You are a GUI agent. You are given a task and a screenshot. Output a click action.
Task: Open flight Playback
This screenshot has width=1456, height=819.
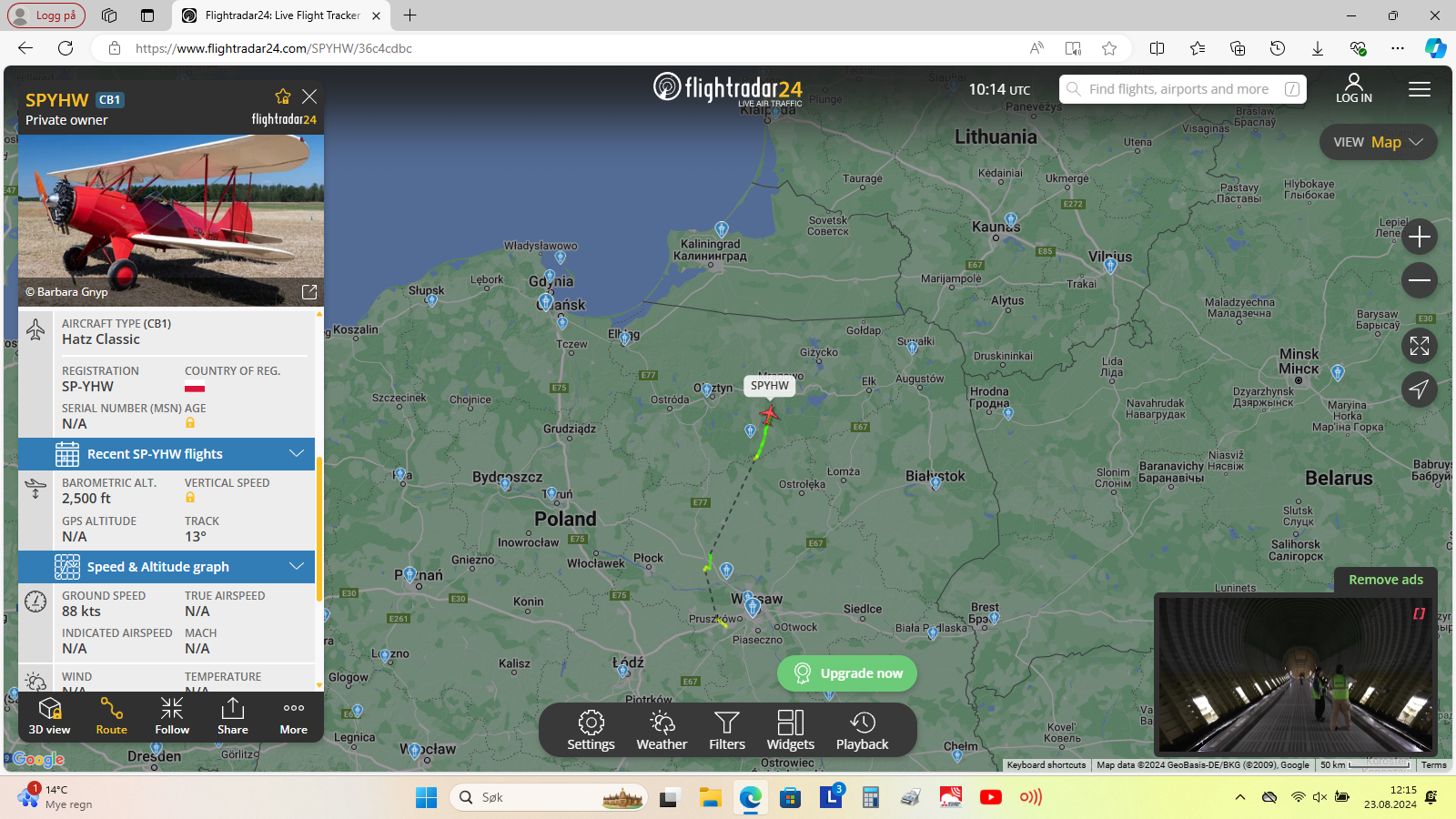[x=862, y=730]
